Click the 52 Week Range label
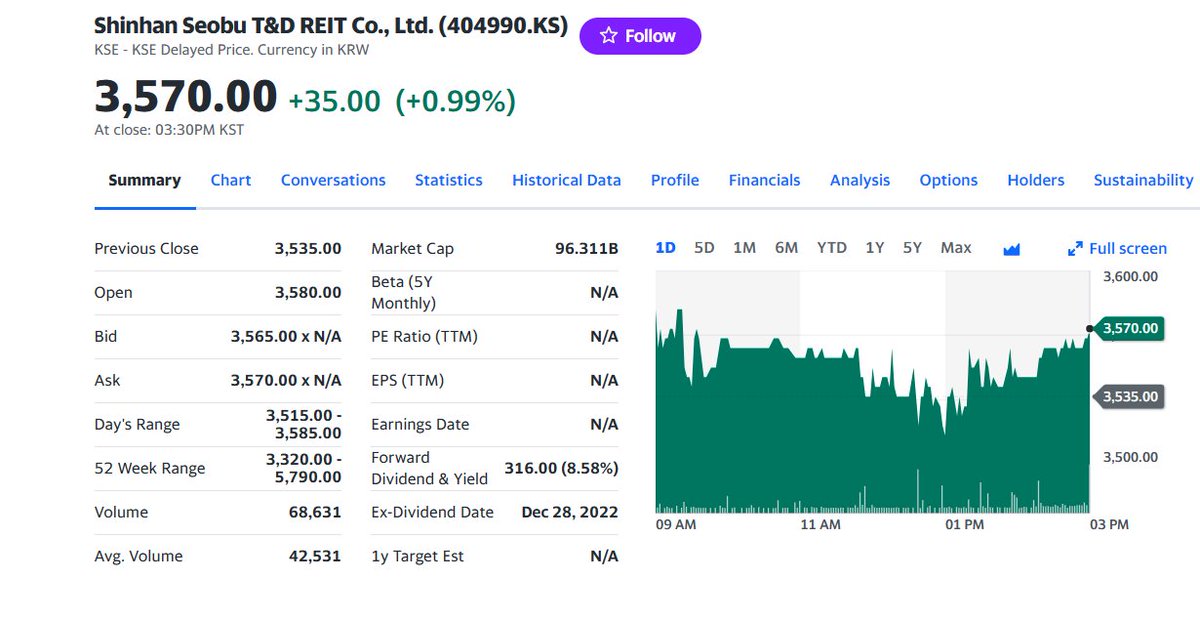The width and height of the screenshot is (1200, 620). (x=150, y=469)
